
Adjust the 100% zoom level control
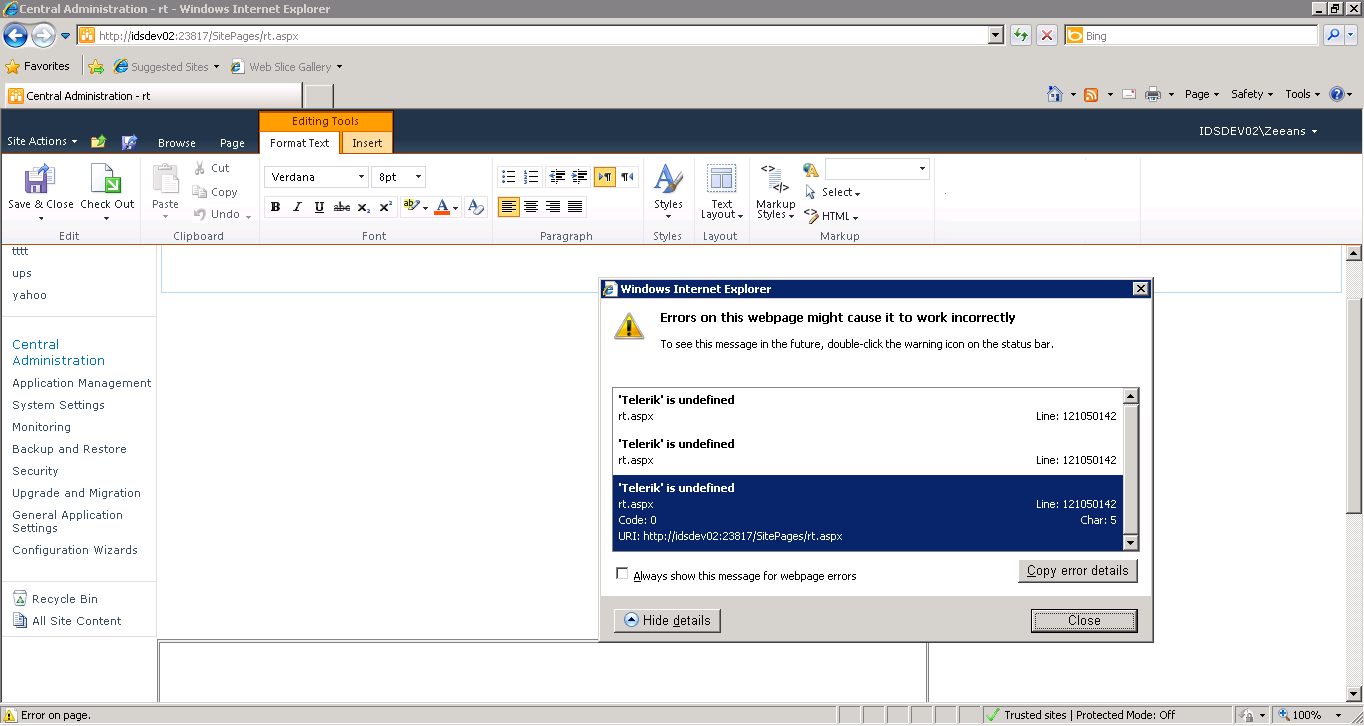(1312, 715)
